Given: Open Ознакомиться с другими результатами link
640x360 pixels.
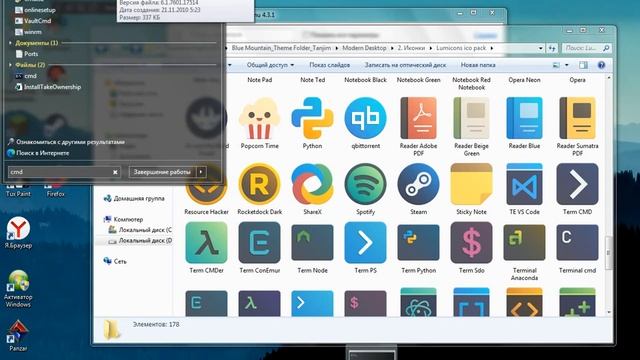Looking at the screenshot, I should click(70, 142).
